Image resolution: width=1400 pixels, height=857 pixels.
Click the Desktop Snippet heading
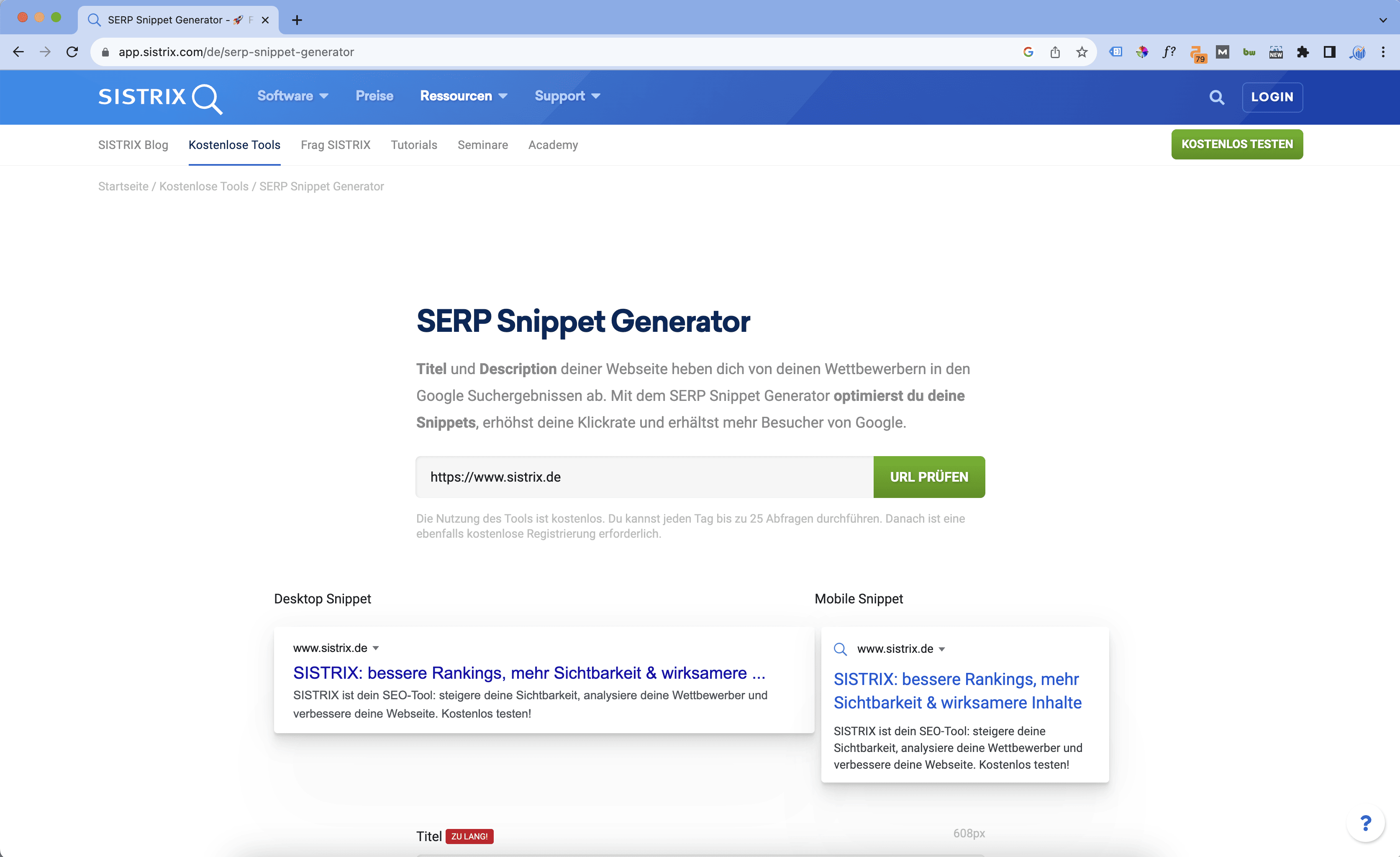(322, 598)
